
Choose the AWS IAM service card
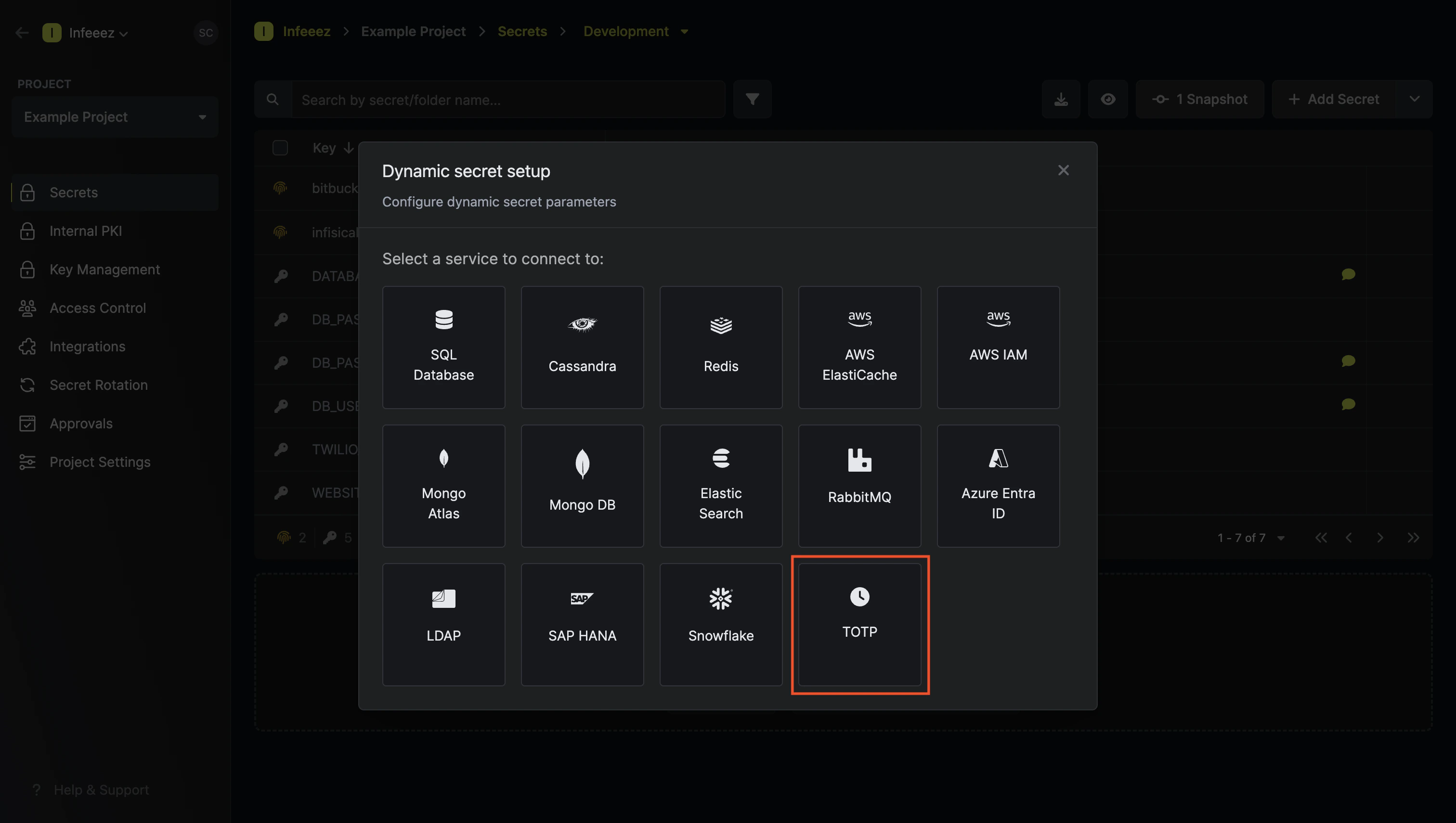998,347
